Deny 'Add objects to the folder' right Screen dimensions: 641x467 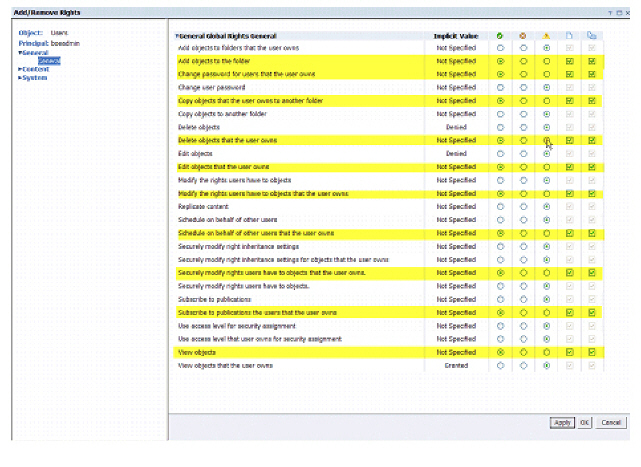(523, 61)
